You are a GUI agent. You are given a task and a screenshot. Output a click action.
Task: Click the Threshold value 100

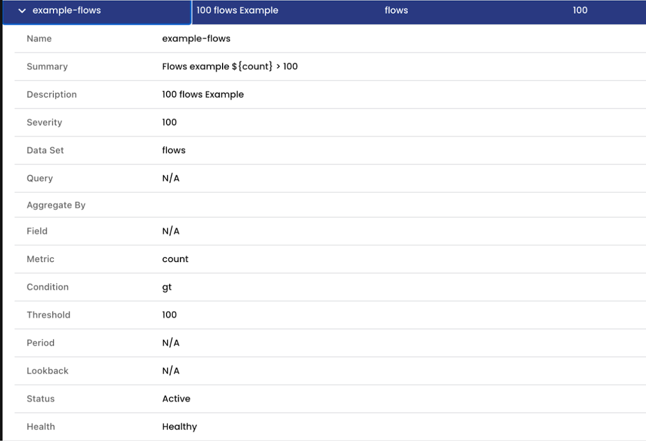click(x=169, y=315)
